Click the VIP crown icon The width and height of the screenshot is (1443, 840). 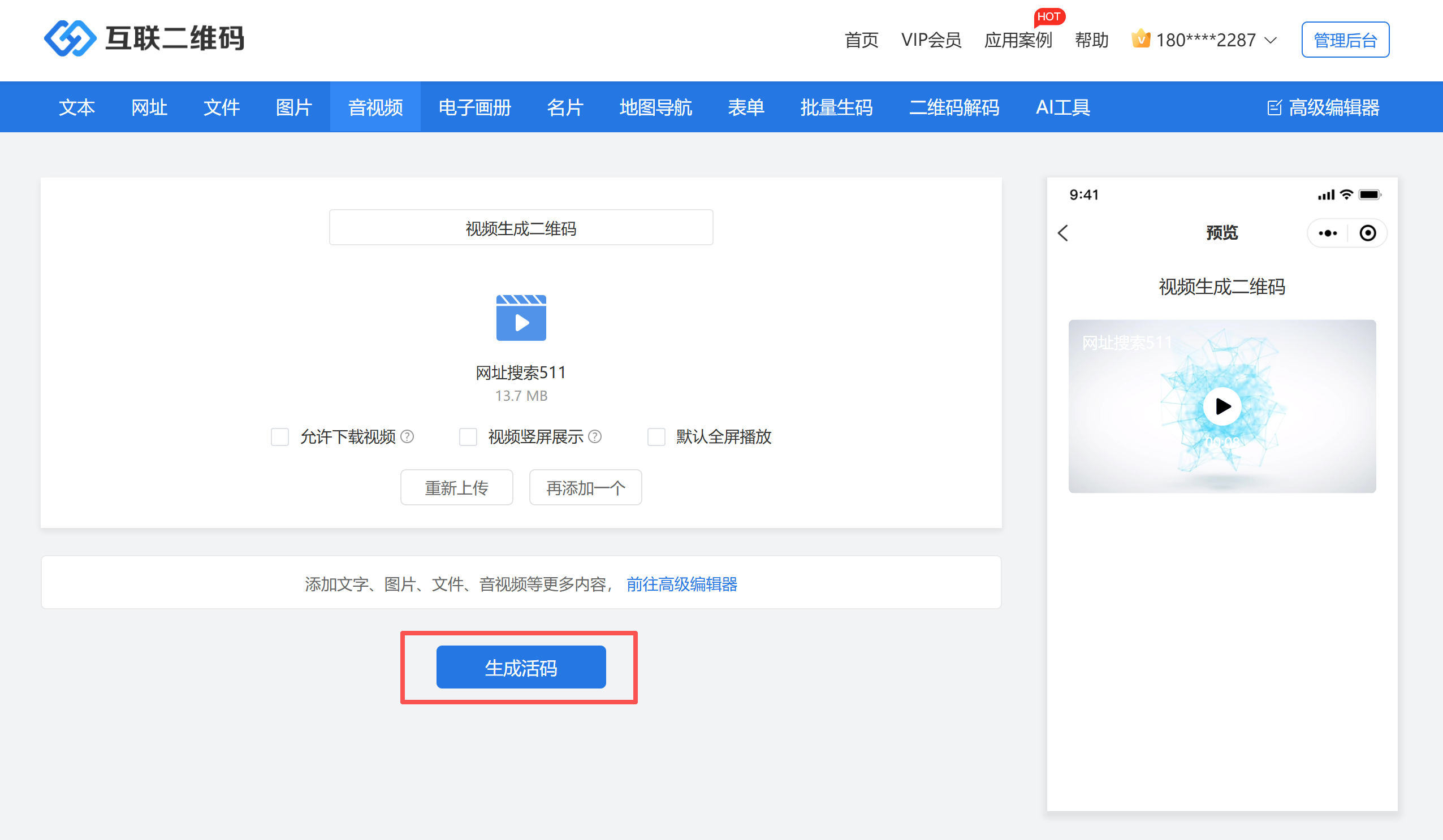(1140, 39)
